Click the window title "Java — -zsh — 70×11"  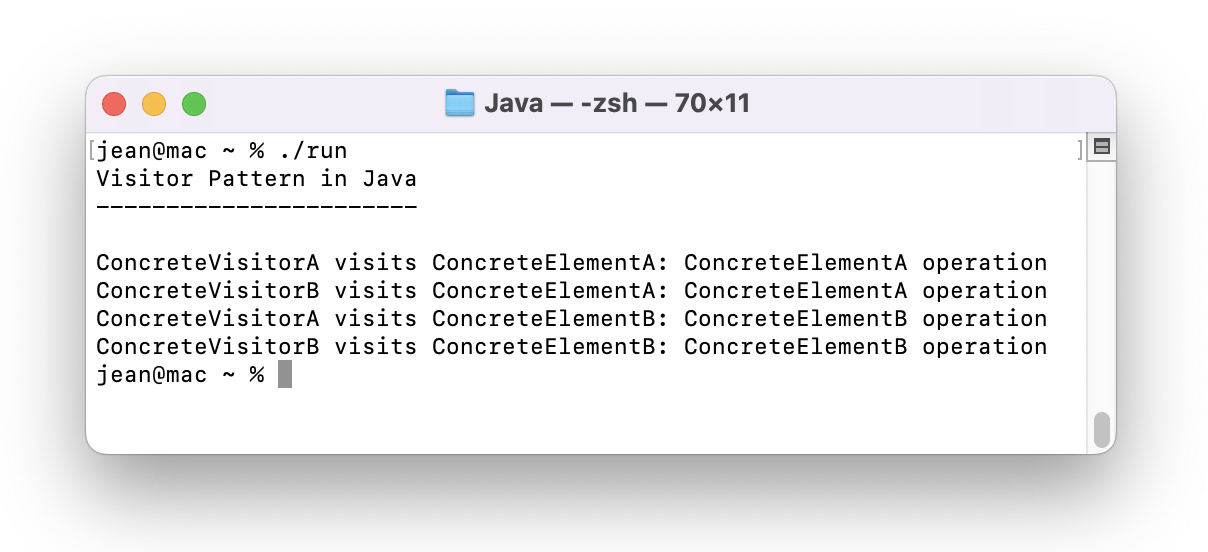click(x=617, y=103)
